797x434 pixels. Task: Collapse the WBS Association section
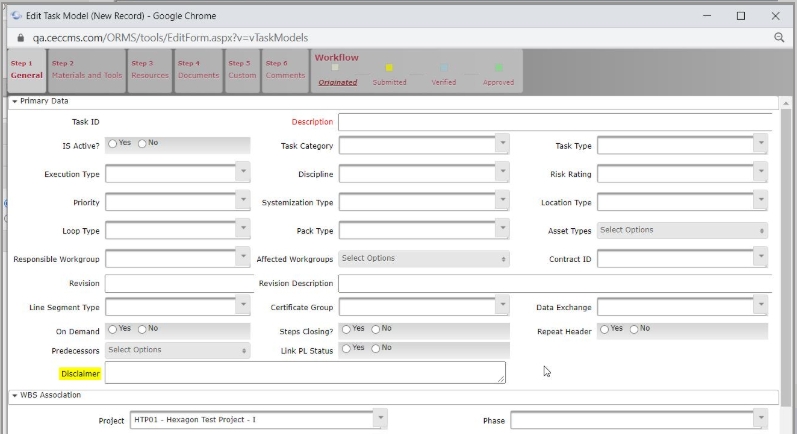[x=14, y=396]
